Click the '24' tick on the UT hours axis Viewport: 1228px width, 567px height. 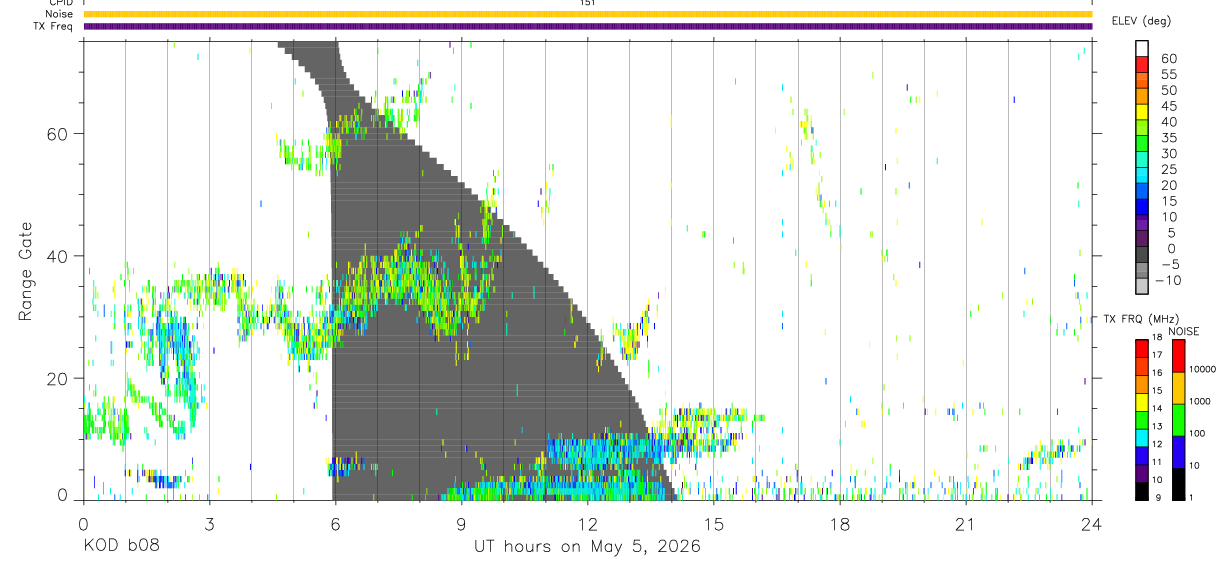[1092, 523]
